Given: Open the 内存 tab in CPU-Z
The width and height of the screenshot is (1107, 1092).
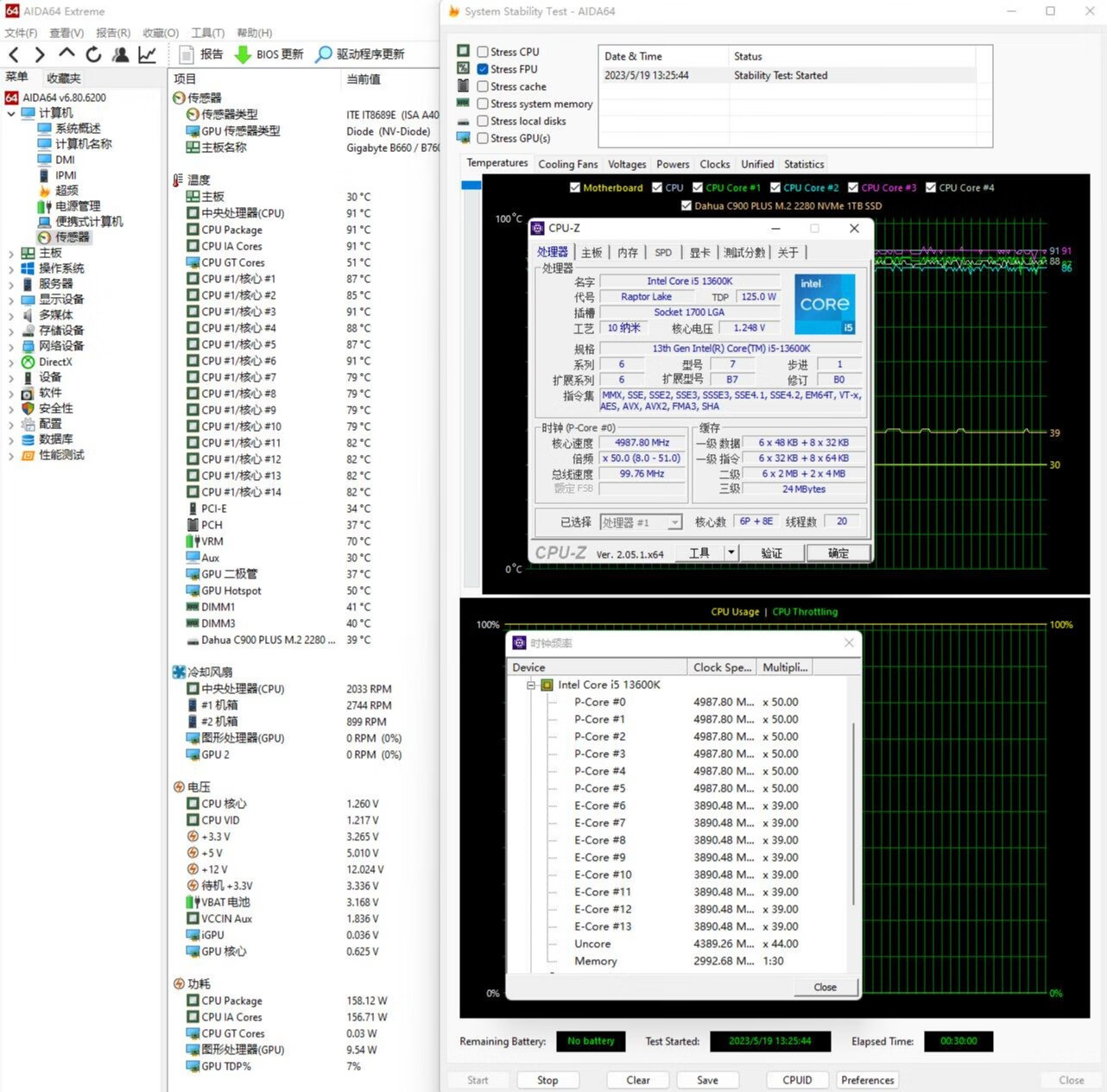Looking at the screenshot, I should [x=628, y=252].
